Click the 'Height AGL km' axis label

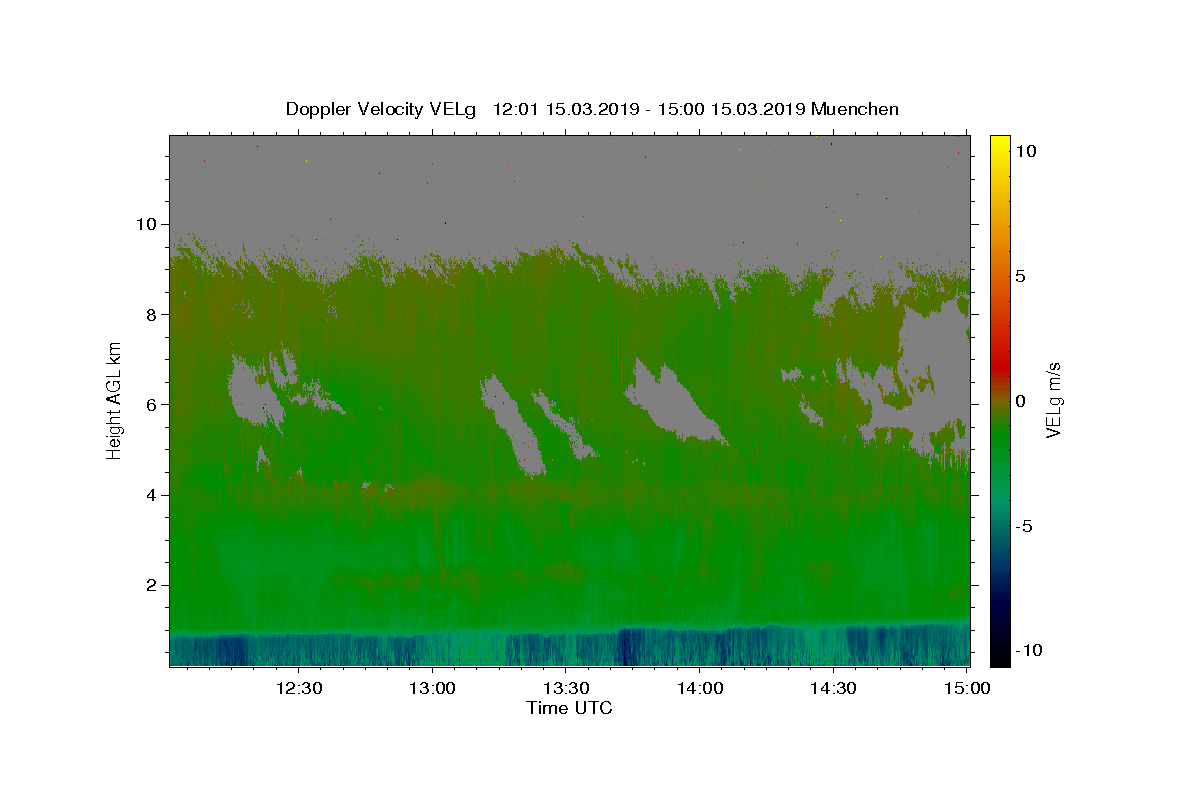tap(114, 399)
